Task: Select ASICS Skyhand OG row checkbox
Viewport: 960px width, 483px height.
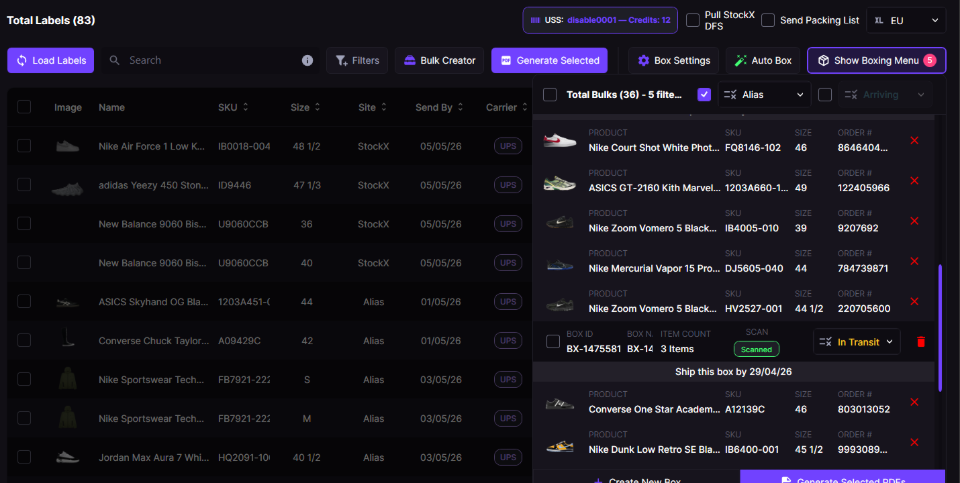Action: pos(24,301)
